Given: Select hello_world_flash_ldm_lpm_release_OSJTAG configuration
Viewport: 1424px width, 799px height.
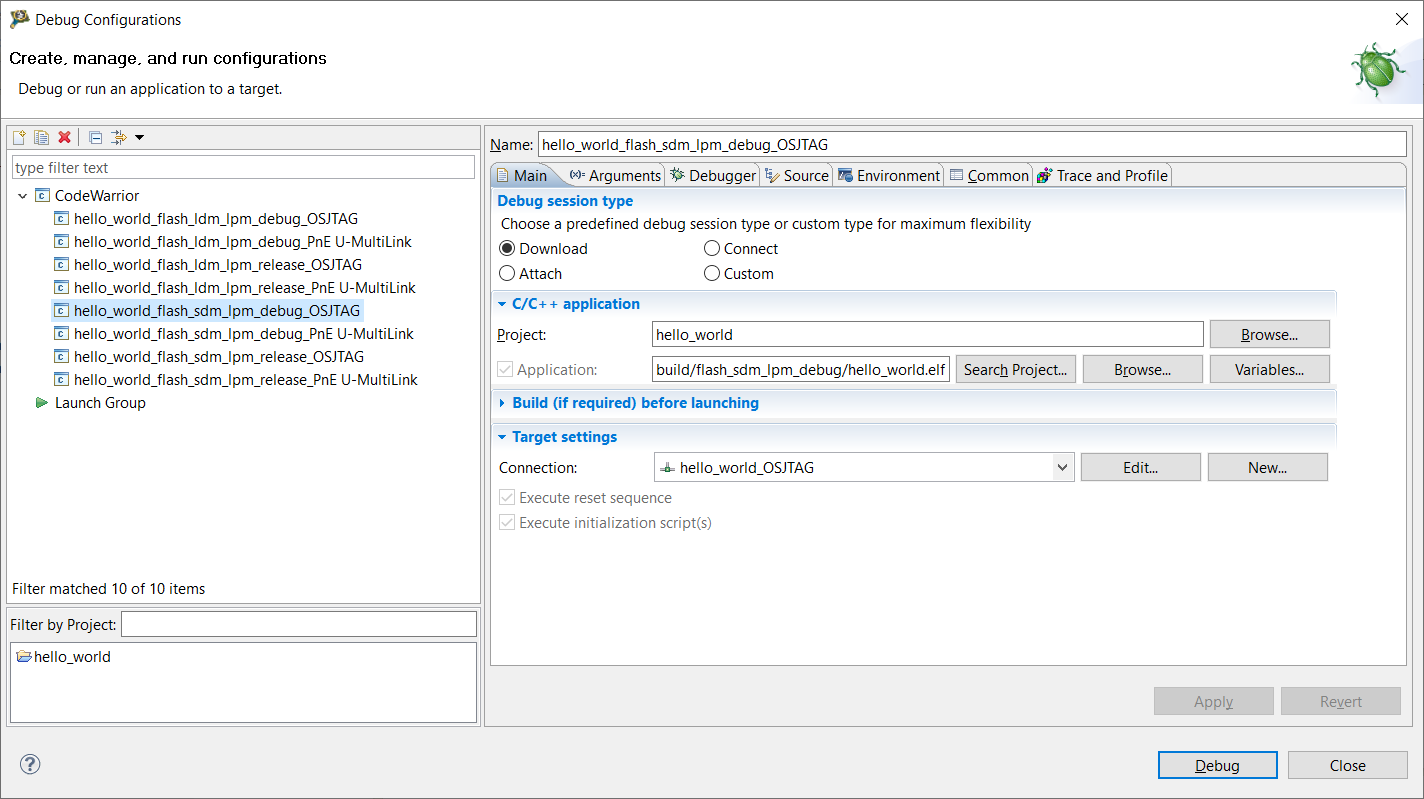Looking at the screenshot, I should coord(217,265).
